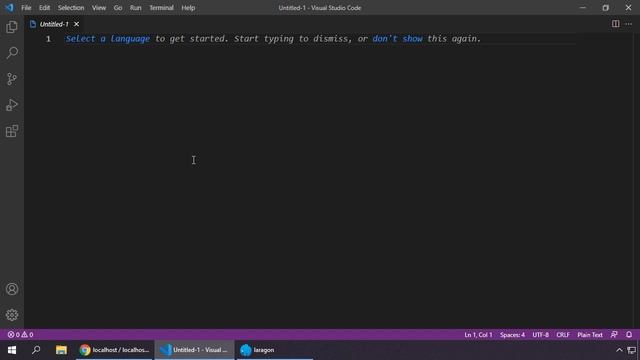Open the editor More Actions ellipsis

point(629,24)
